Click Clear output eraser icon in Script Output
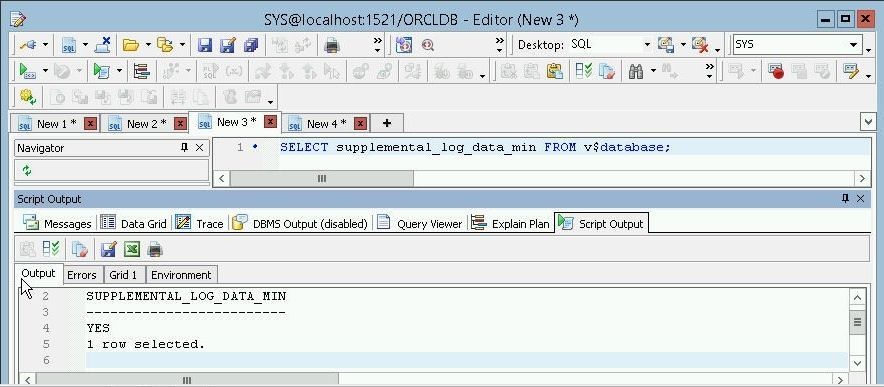 tap(79, 249)
